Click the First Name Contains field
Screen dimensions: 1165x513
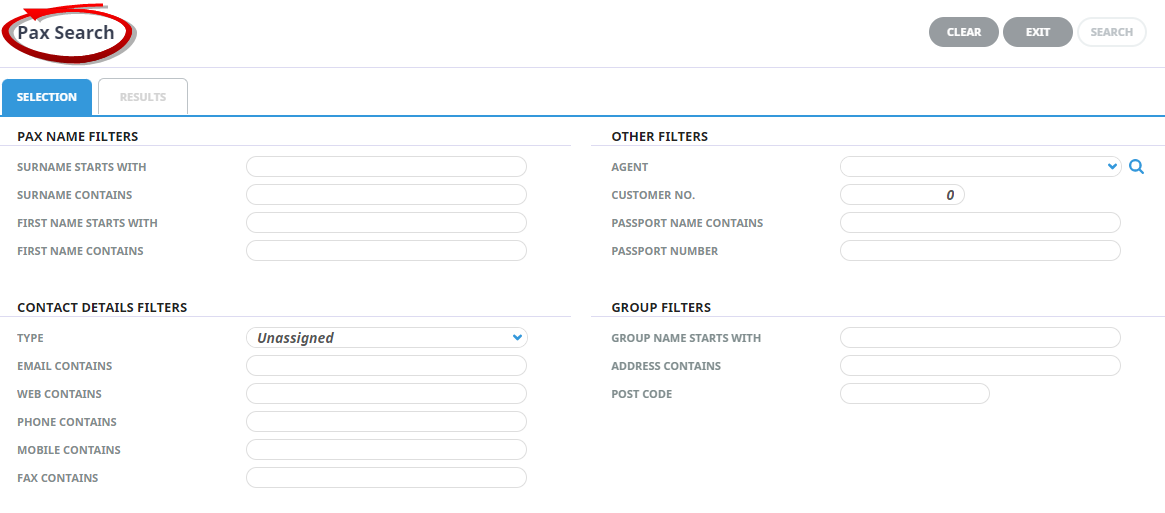point(386,251)
